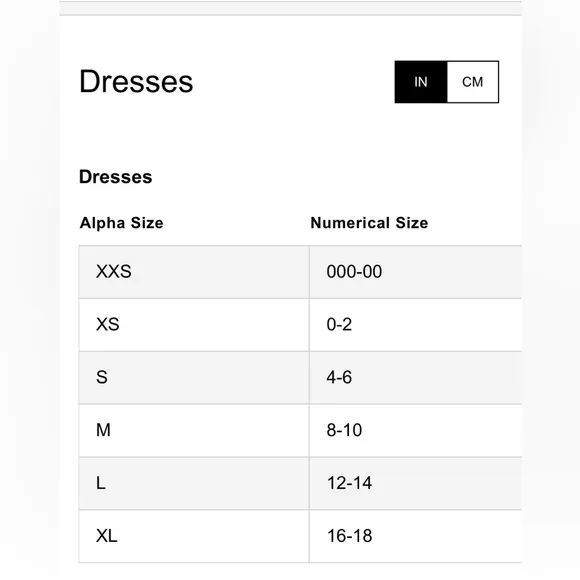Select the IN unit toggle
Screen dimensions: 580x580
(x=421, y=82)
